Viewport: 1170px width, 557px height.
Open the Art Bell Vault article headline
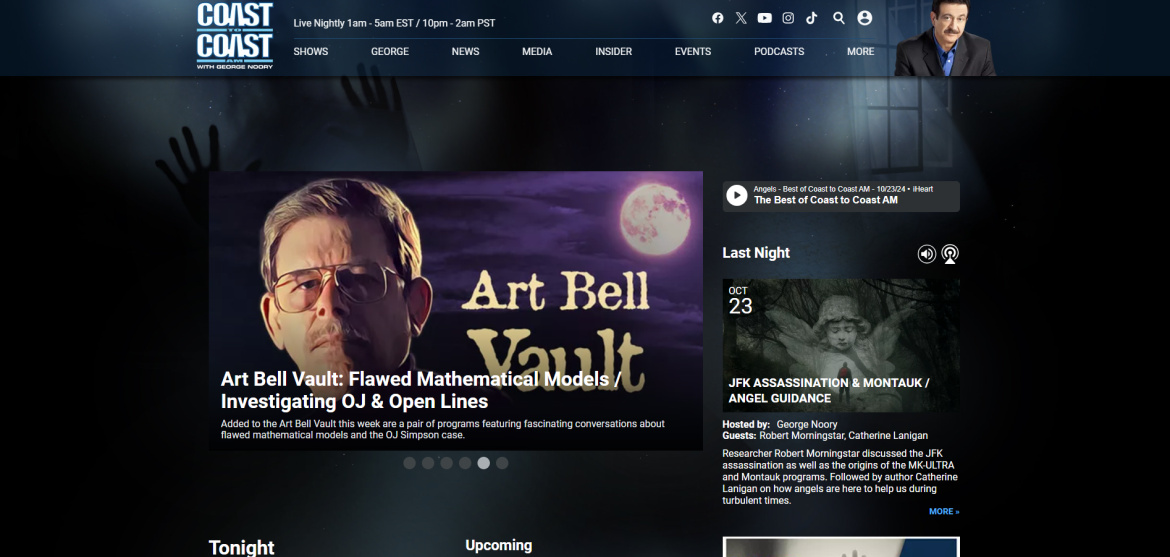click(421, 390)
